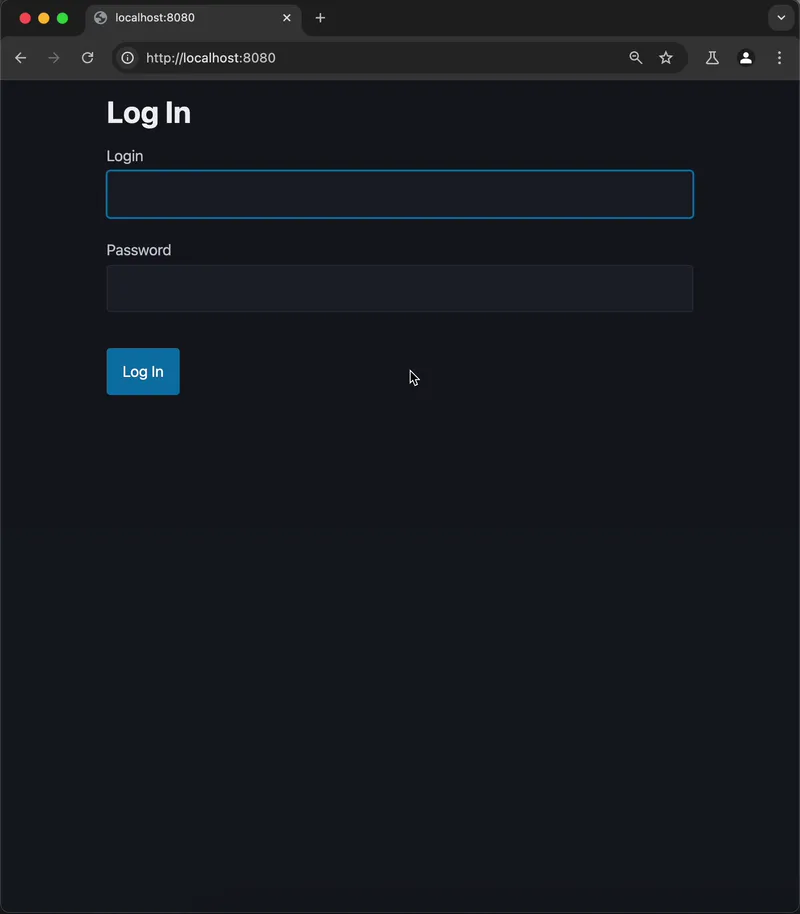
Task: Click the back navigation arrow
Action: point(21,58)
